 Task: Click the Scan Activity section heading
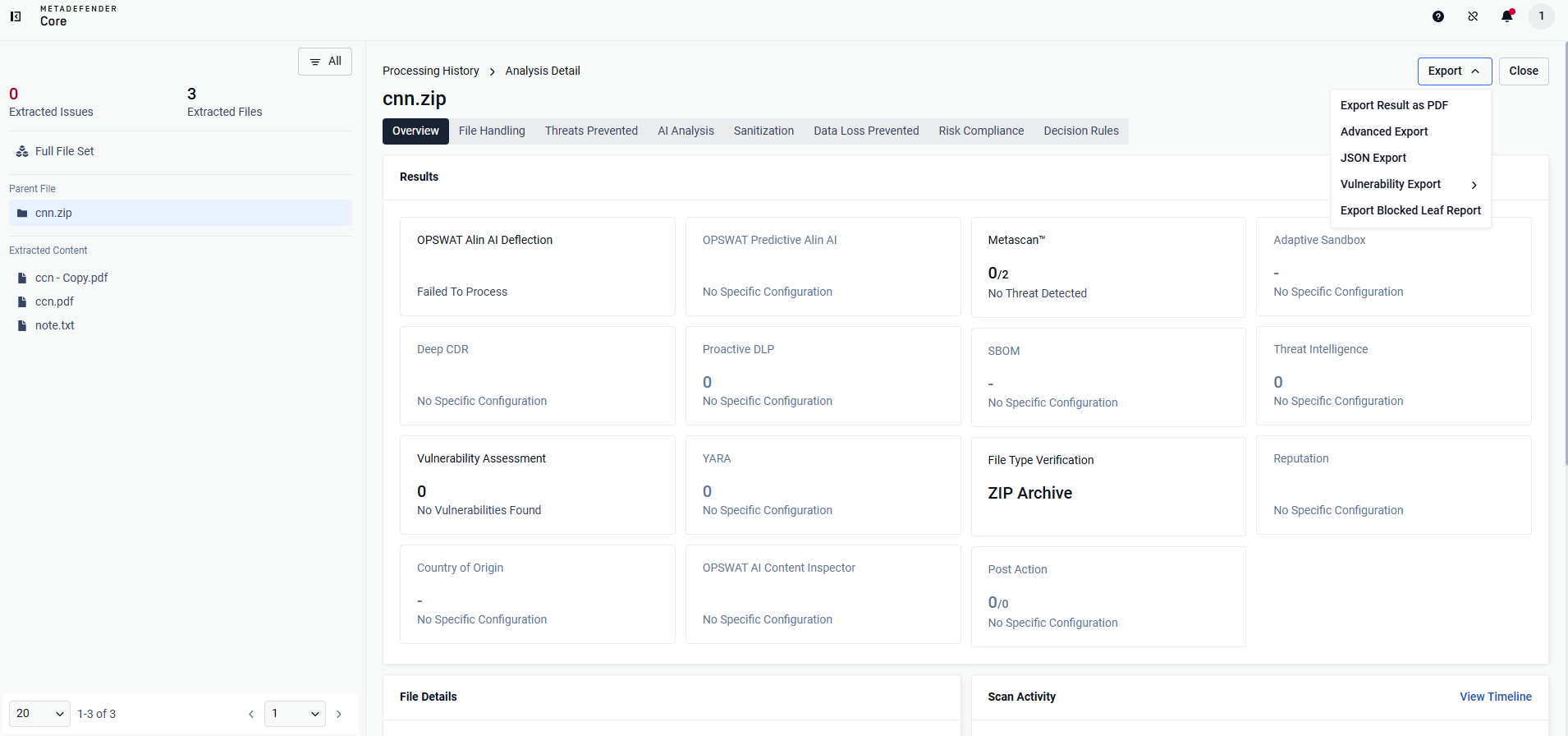pyautogui.click(x=1022, y=697)
